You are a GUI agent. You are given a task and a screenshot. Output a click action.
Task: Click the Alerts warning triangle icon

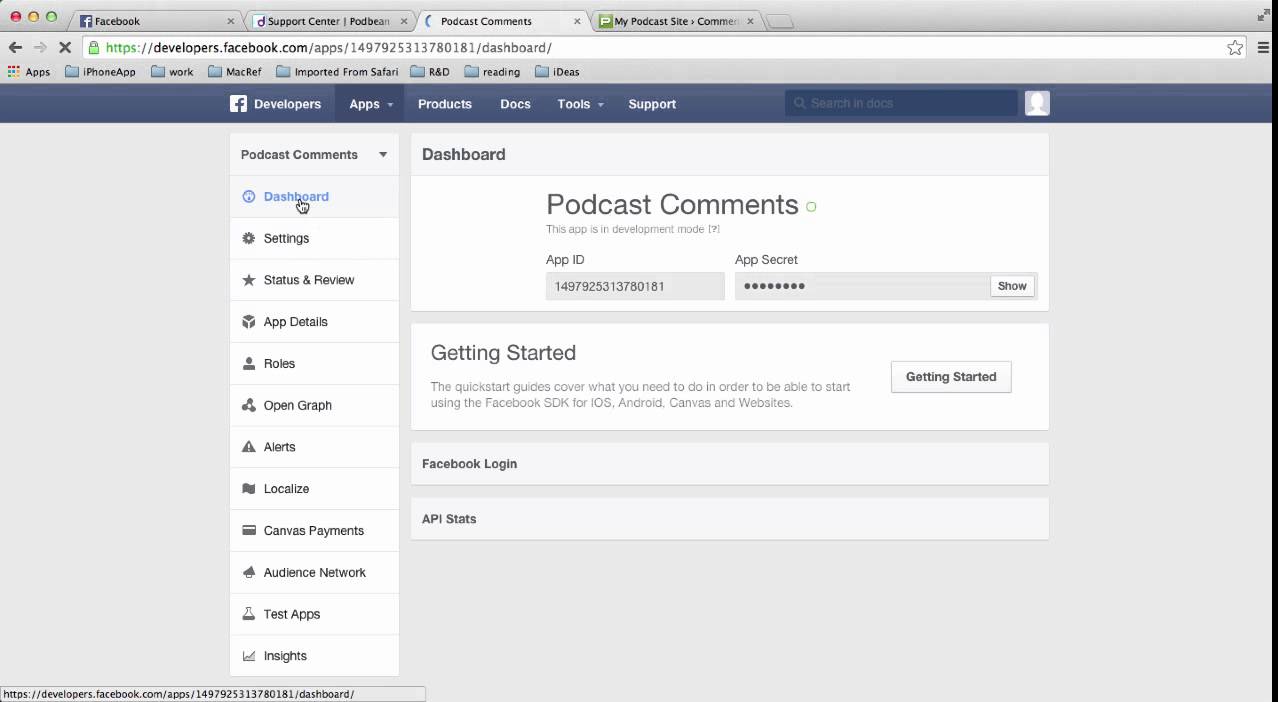click(x=249, y=447)
